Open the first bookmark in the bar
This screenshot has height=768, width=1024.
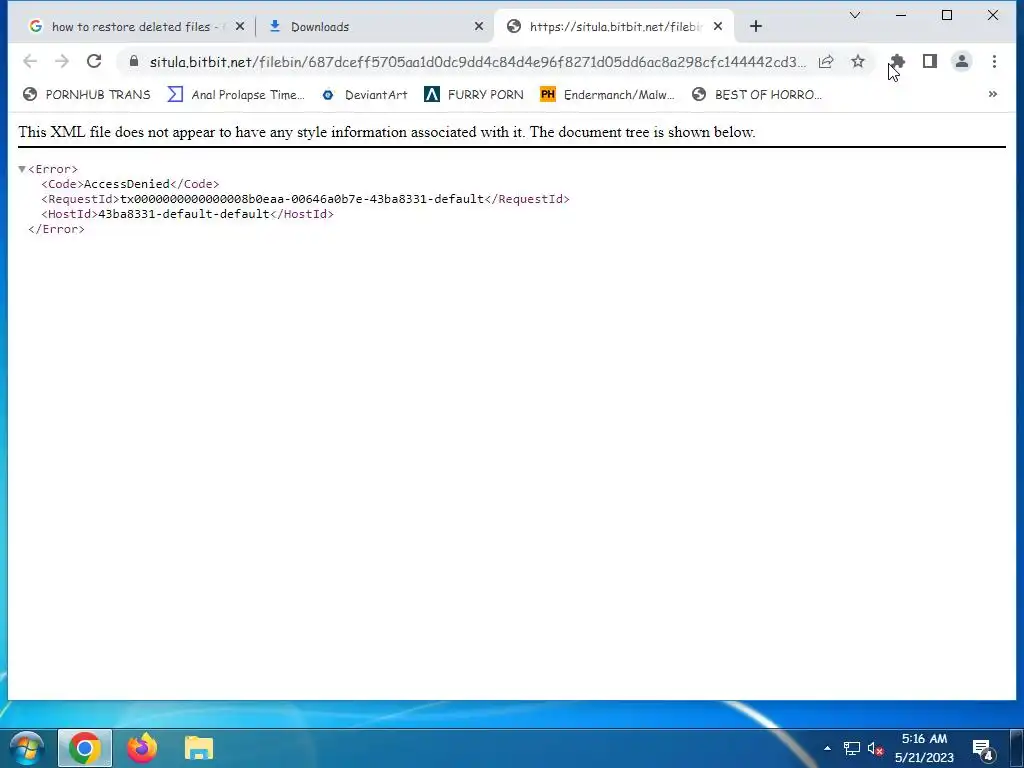[86, 95]
